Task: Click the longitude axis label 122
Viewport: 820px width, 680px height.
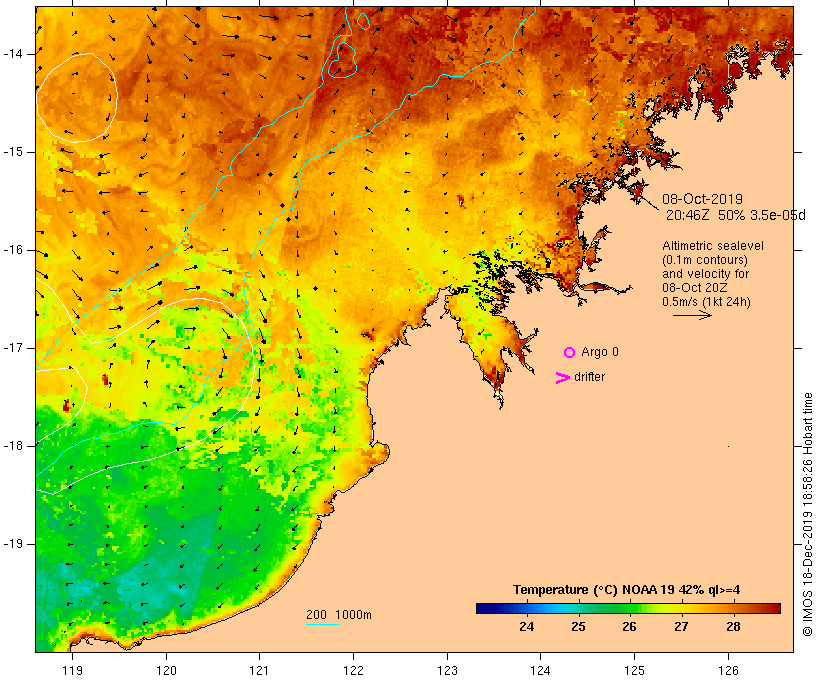Action: (x=354, y=670)
